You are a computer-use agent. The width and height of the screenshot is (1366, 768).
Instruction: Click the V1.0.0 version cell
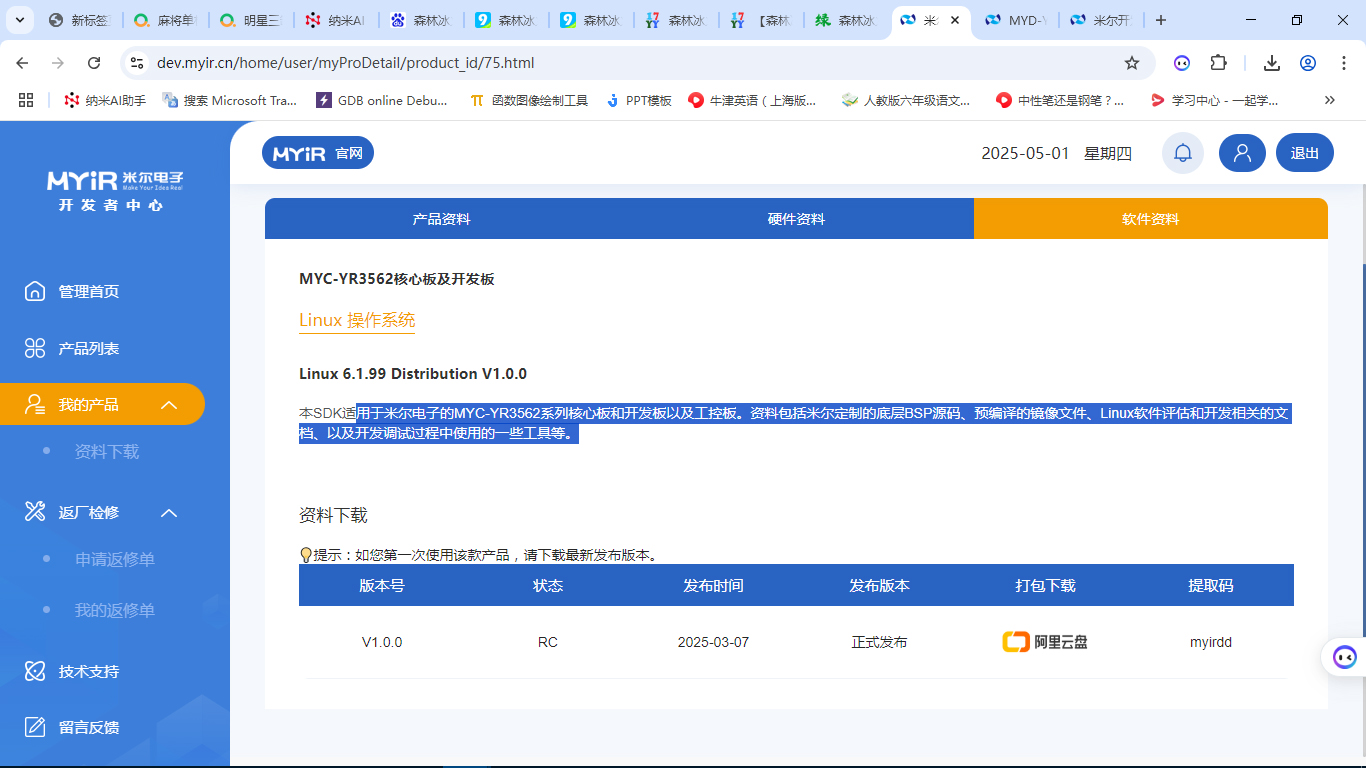click(x=382, y=642)
